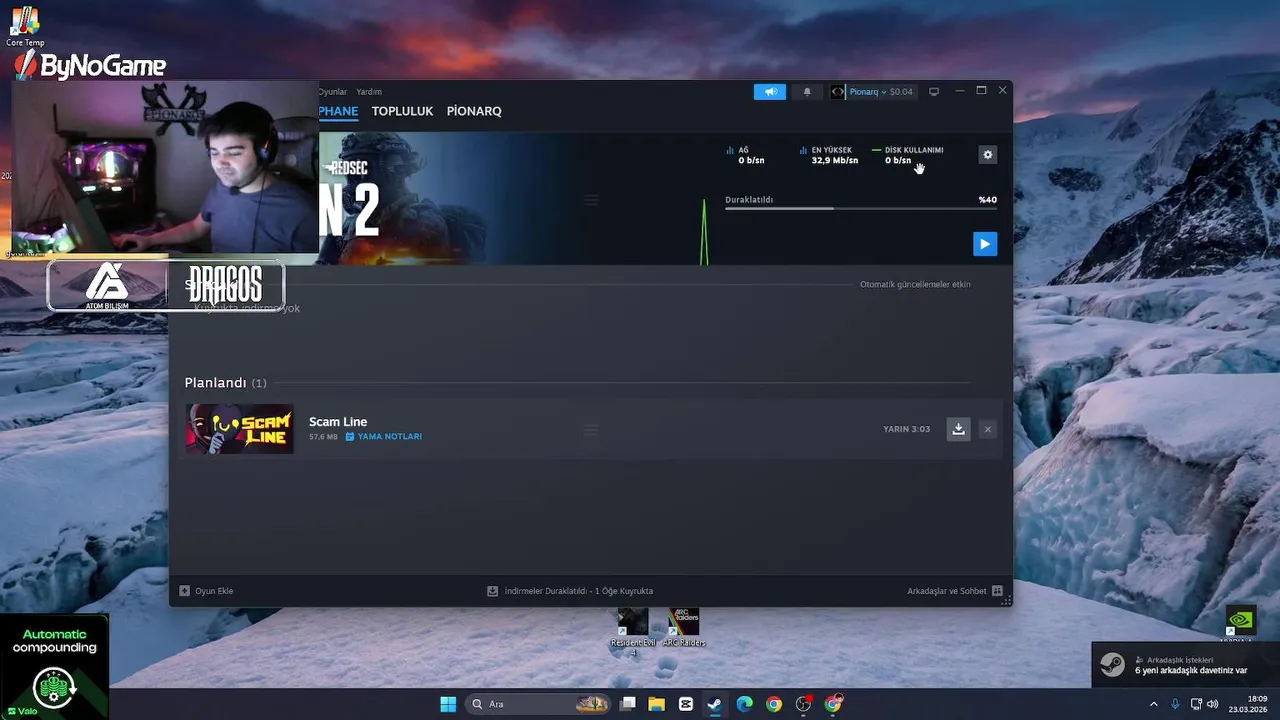The image size is (1280, 720).
Task: Open the network tray icon
Action: [1197, 704]
